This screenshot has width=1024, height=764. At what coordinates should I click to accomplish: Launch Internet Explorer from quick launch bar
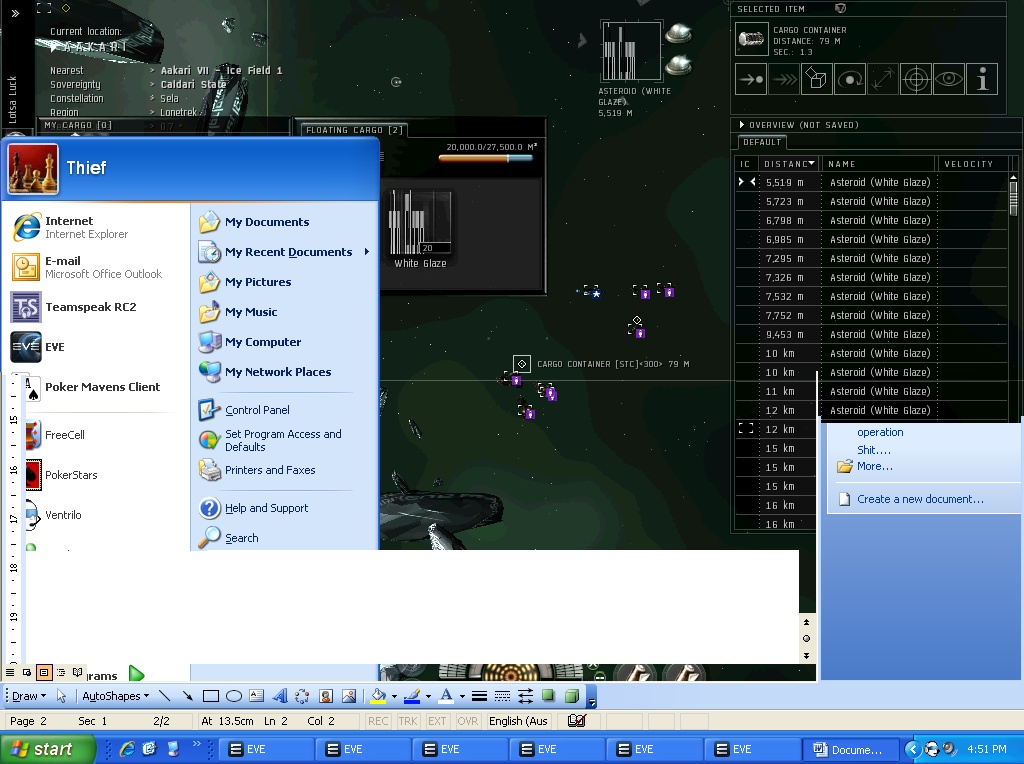(x=127, y=749)
